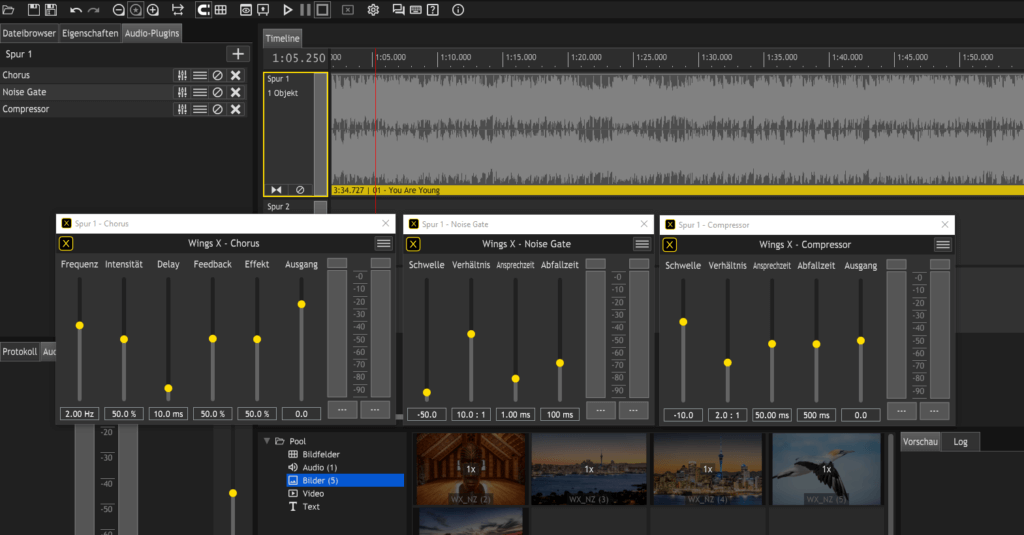Bypass the Chorus plugin
The width and height of the screenshot is (1024, 535).
point(217,75)
